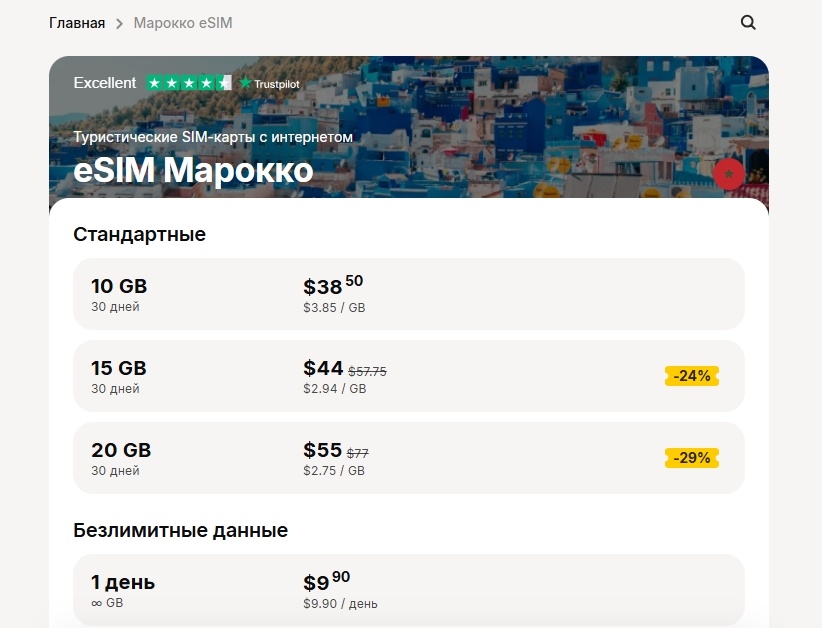
Task: Click the Стандартные section heading
Action: click(x=140, y=234)
